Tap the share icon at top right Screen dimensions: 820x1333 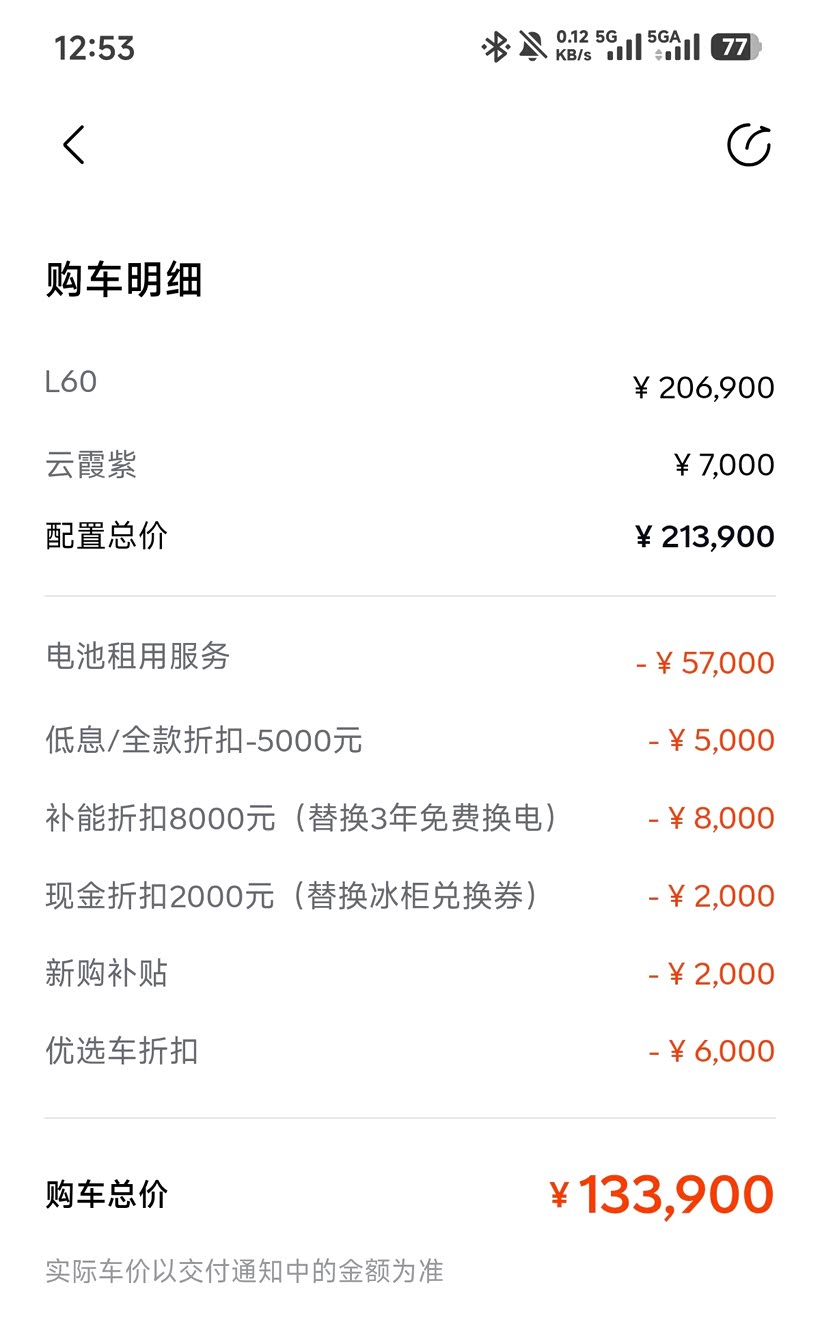pos(748,145)
